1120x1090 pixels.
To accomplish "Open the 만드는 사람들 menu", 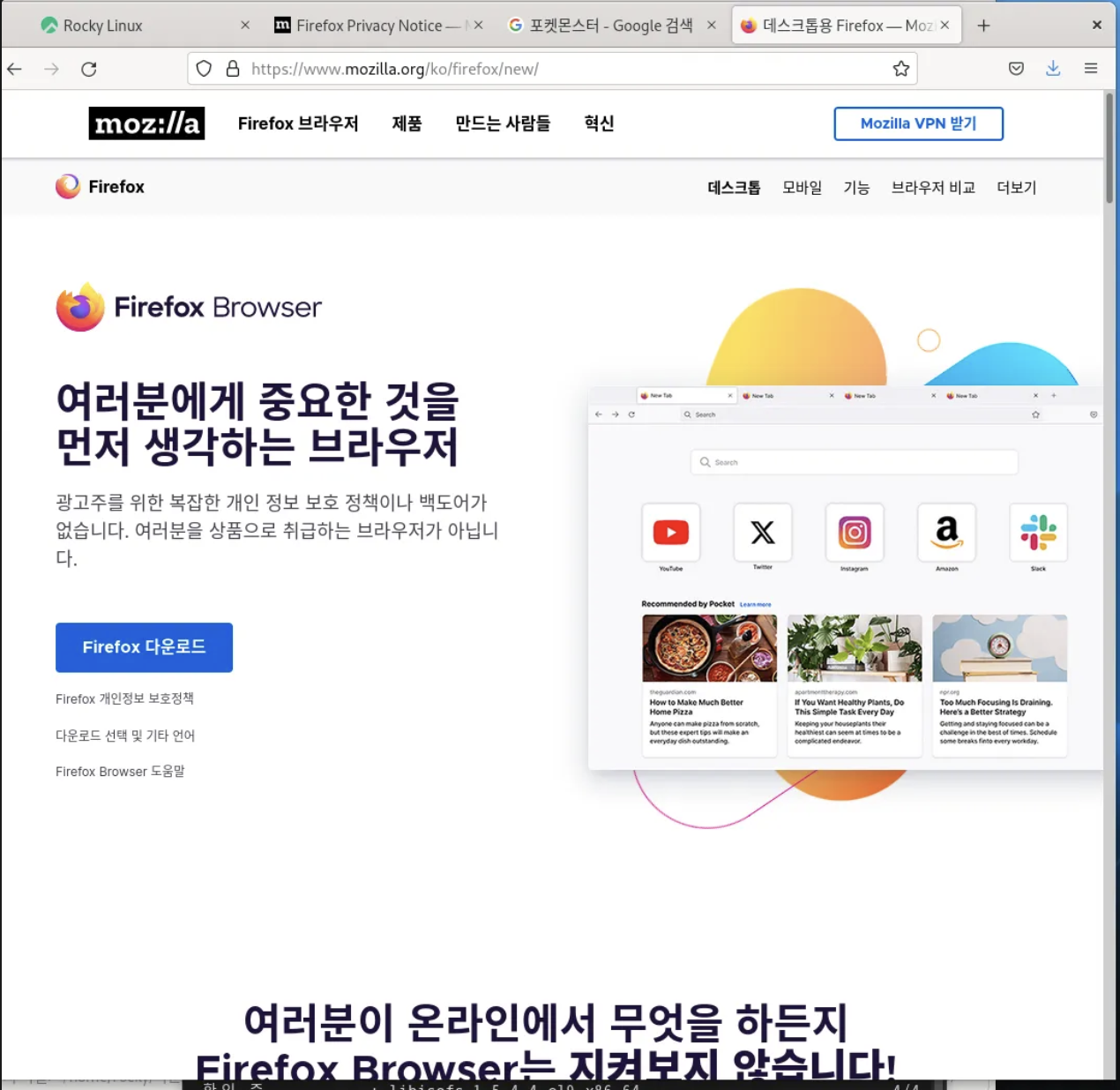I will point(503,123).
